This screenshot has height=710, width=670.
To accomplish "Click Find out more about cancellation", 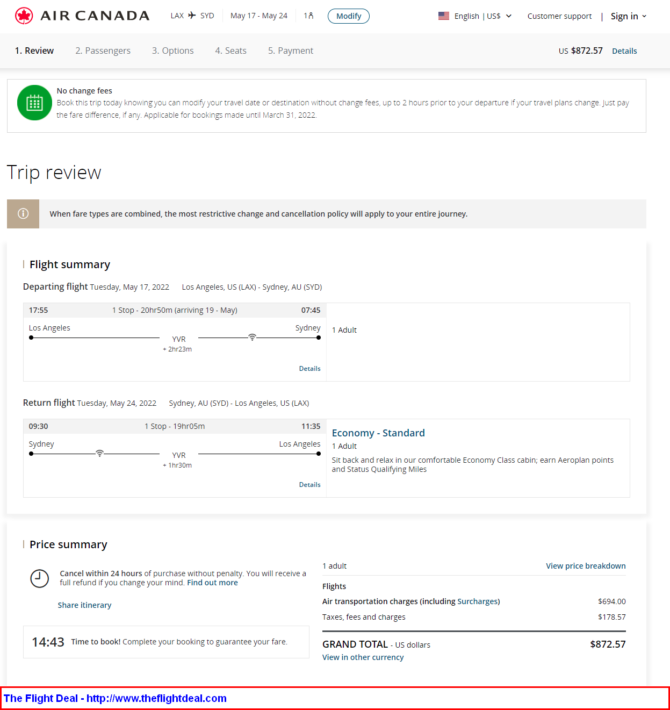I will point(212,583).
